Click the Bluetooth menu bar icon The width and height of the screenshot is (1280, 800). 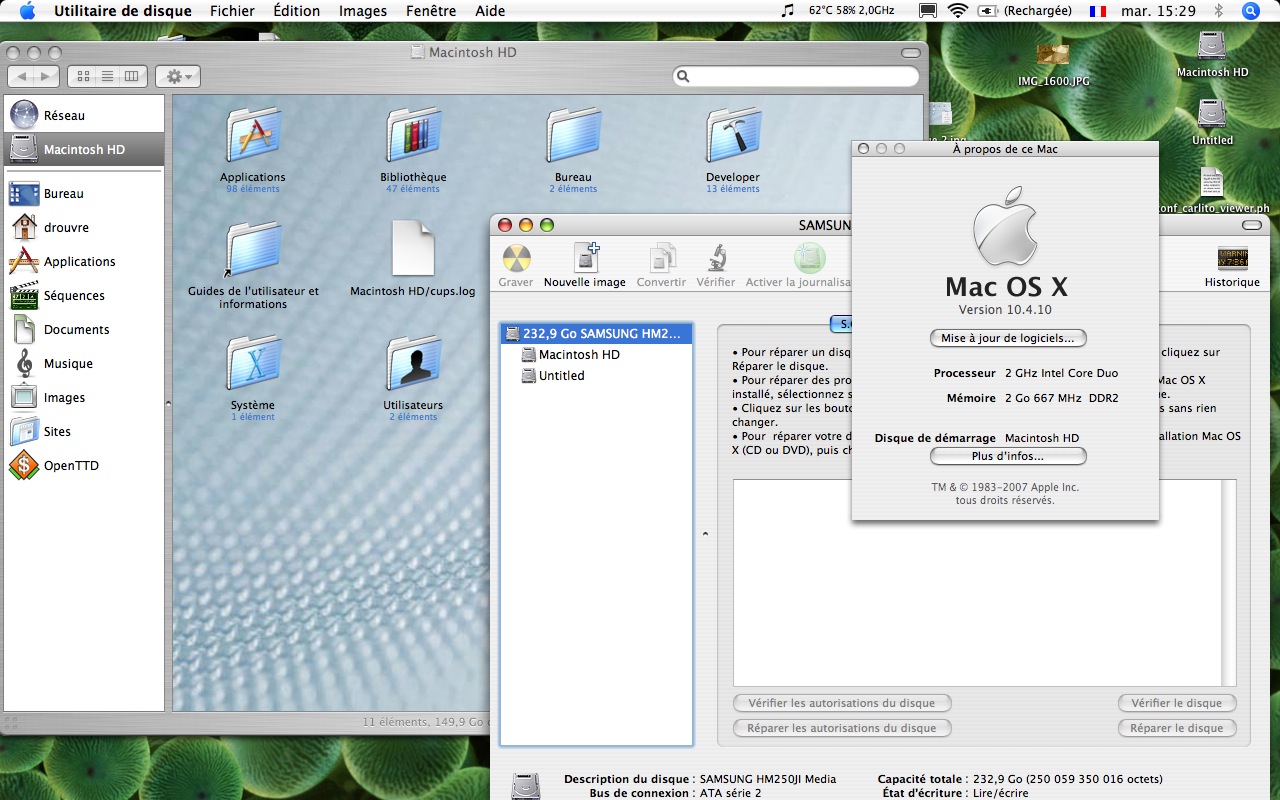[1218, 11]
